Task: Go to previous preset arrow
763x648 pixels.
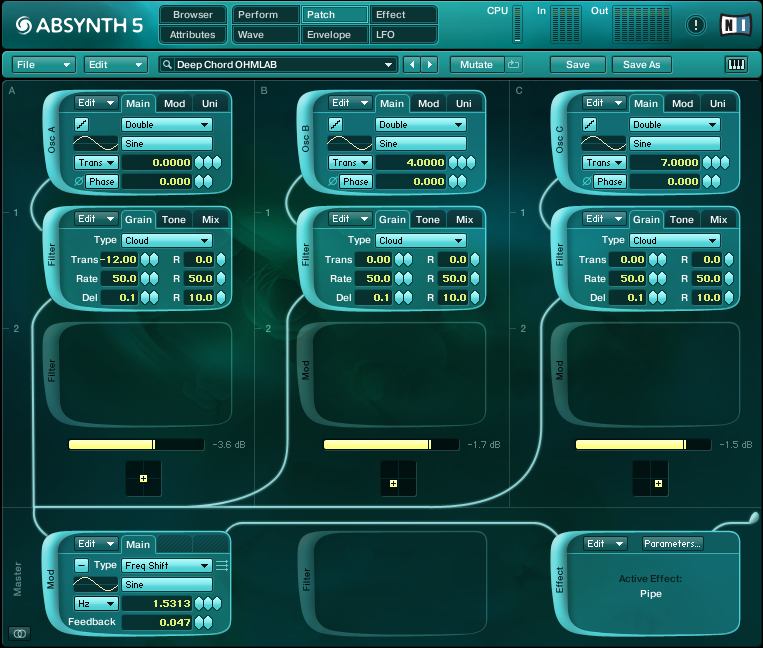Action: coord(412,64)
